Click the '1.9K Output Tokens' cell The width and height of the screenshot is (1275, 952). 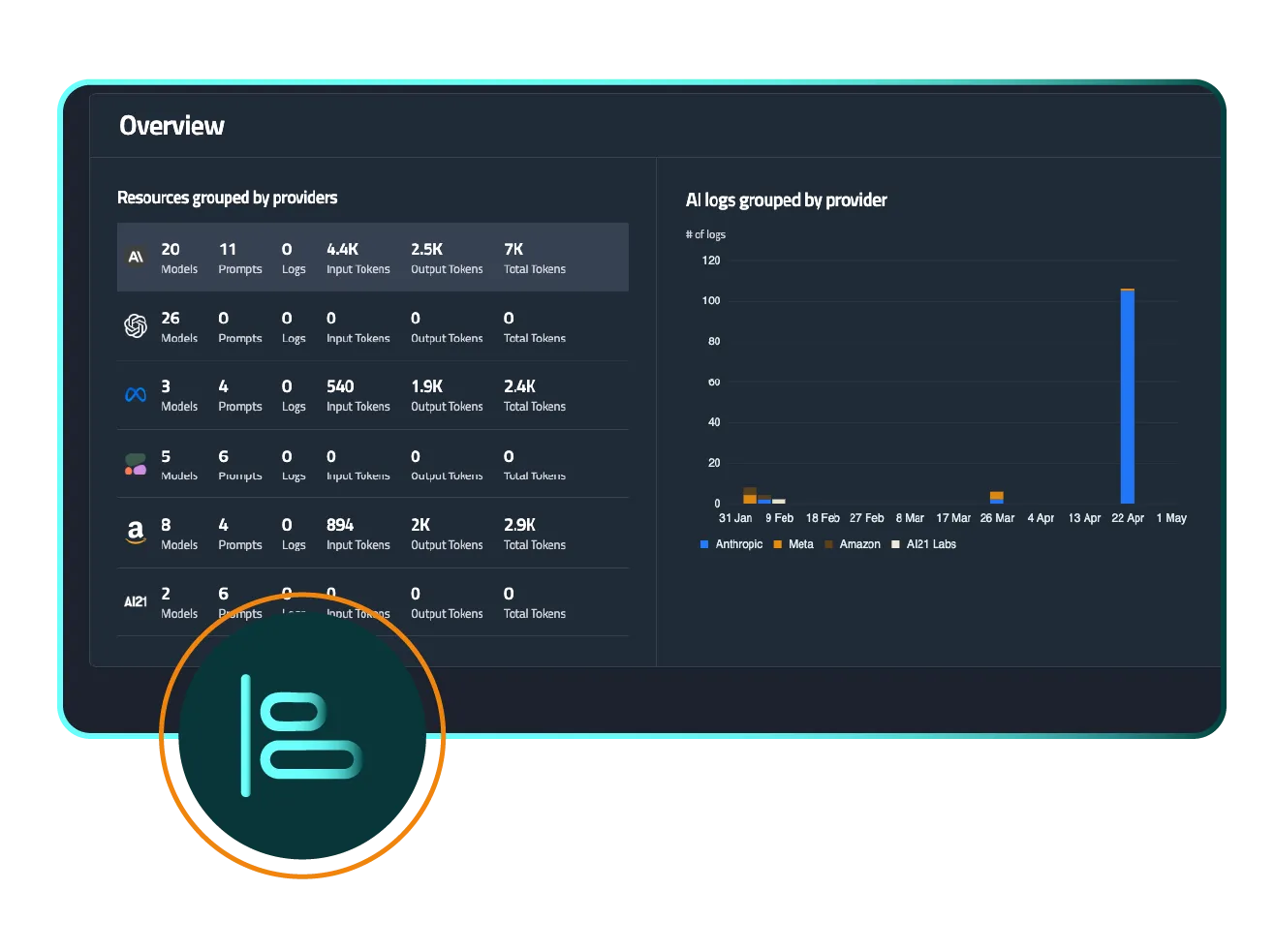447,395
